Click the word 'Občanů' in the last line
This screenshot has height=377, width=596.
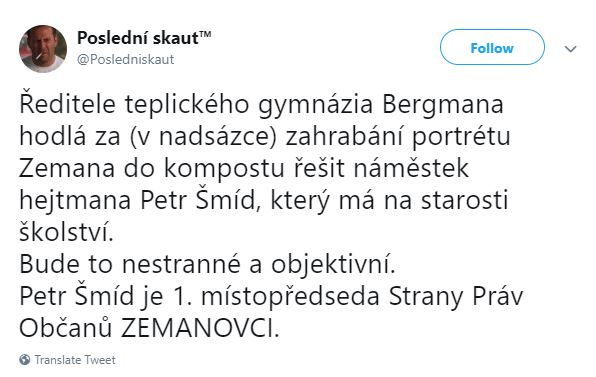point(66,328)
